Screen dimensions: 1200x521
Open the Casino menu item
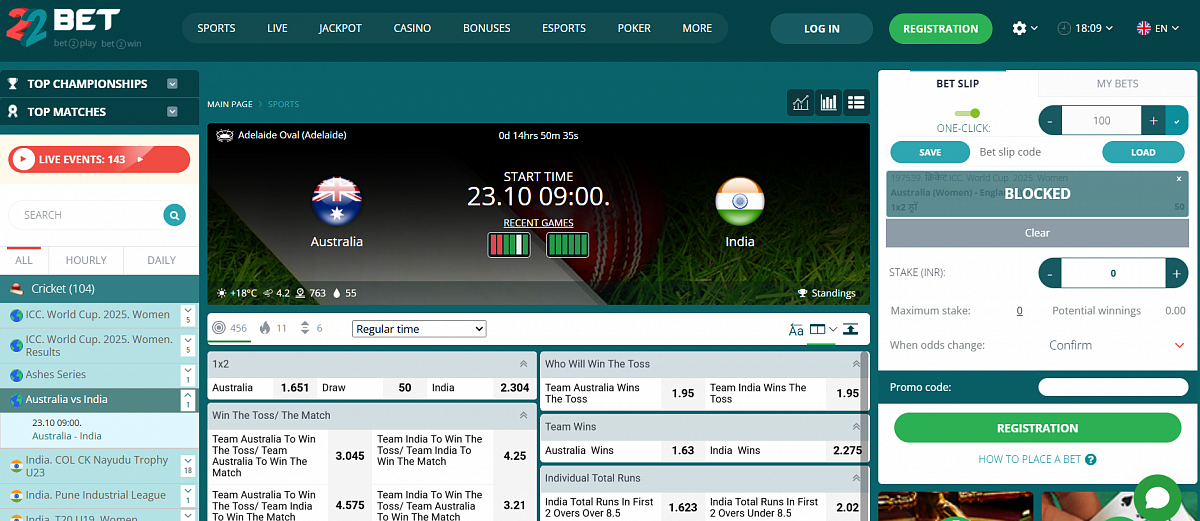[412, 29]
